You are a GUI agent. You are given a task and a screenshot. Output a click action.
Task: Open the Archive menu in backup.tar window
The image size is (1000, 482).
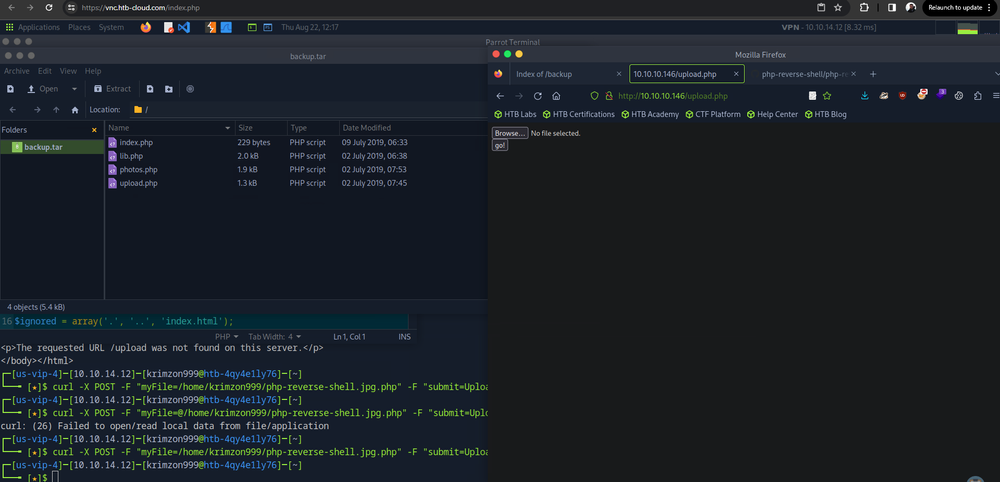click(x=17, y=71)
